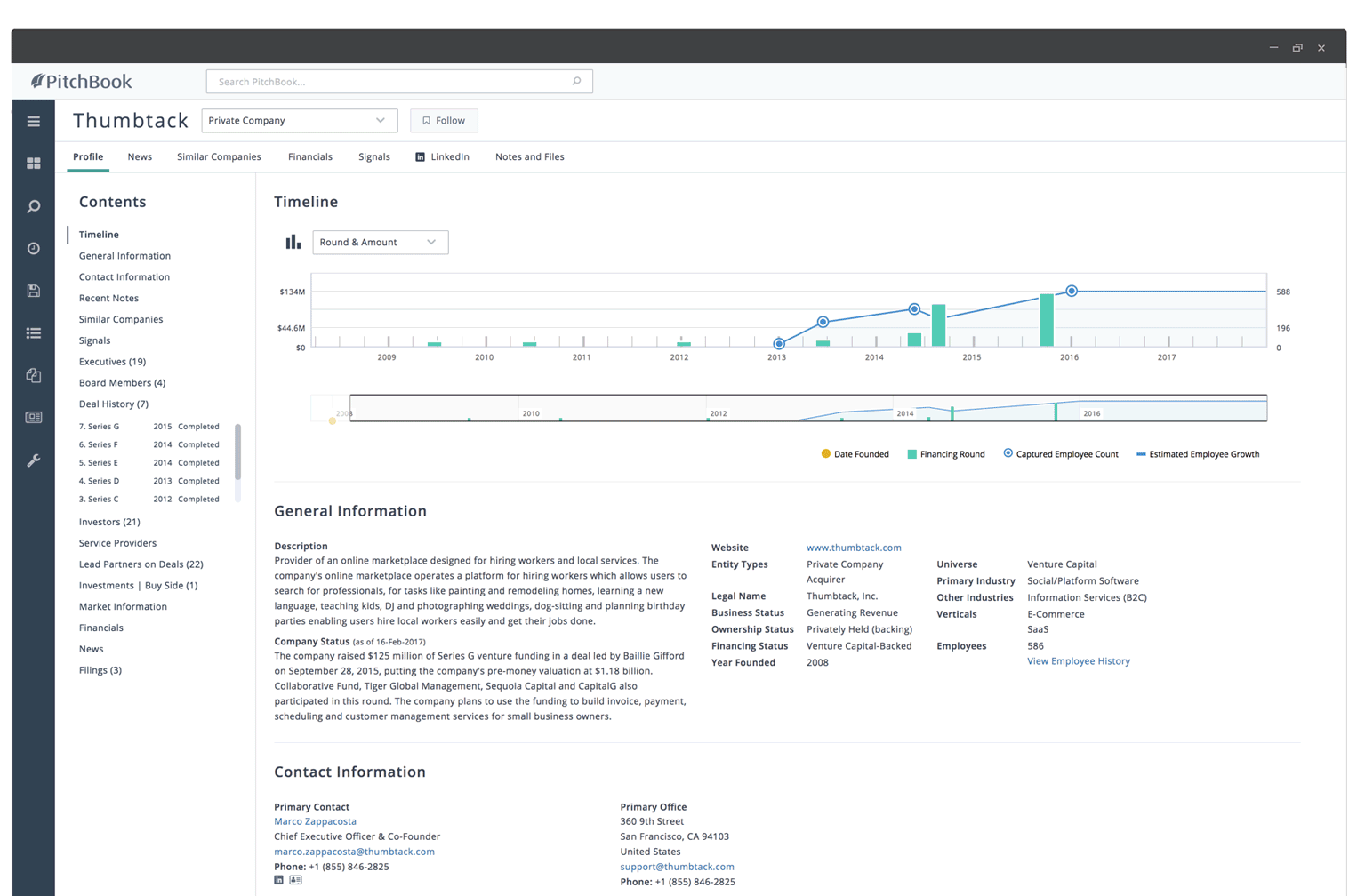Click the sidebar search magnifier icon
This screenshot has height=896, width=1357.
34,206
